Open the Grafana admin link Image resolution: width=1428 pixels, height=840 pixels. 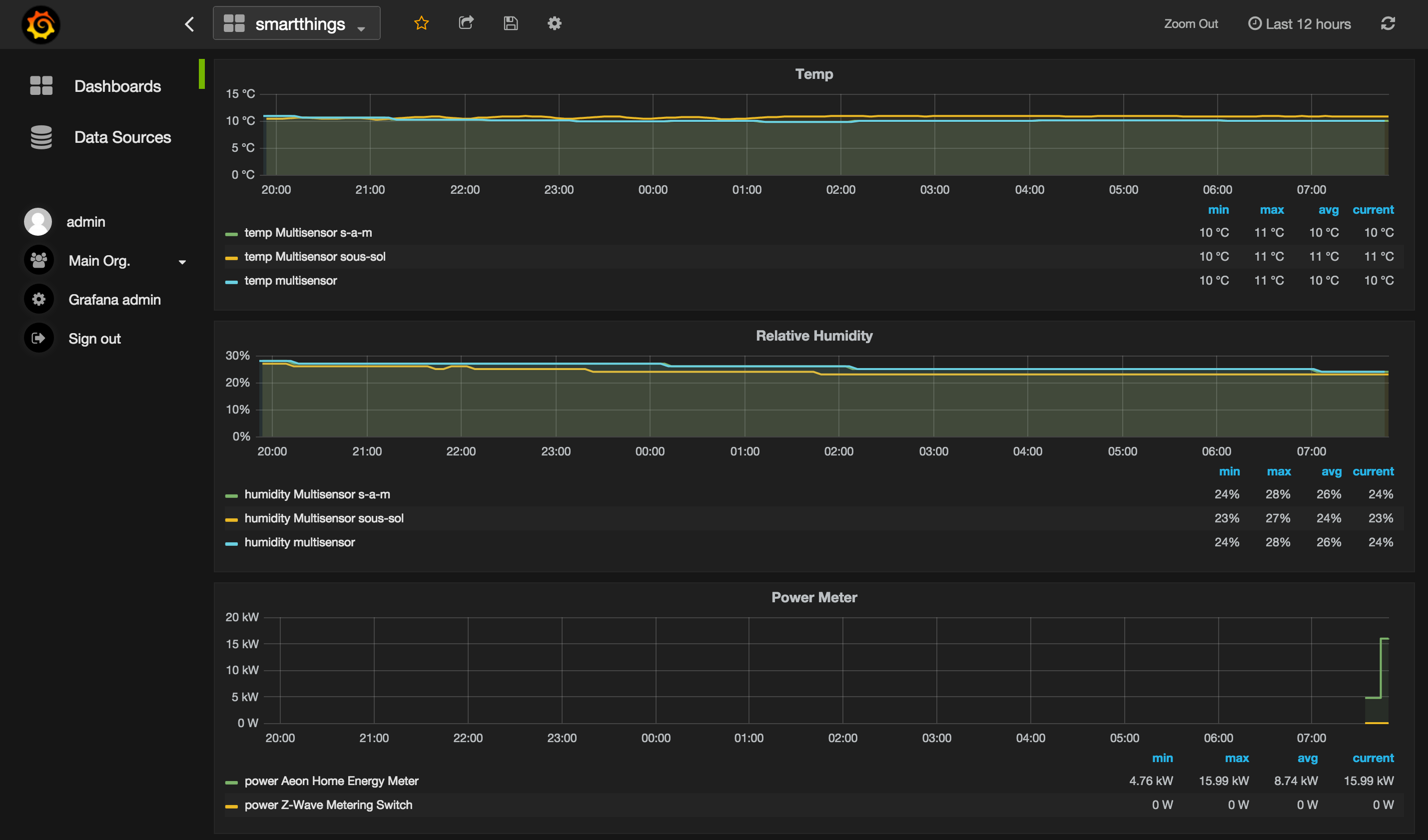[114, 300]
